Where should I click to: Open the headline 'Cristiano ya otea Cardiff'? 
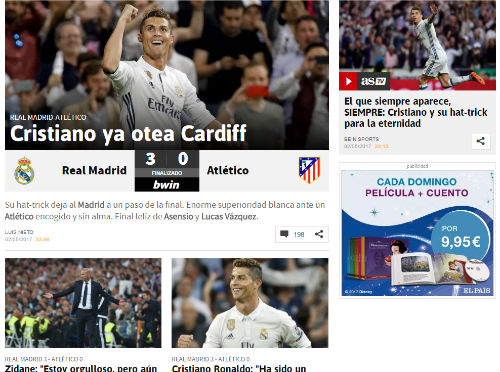[128, 134]
